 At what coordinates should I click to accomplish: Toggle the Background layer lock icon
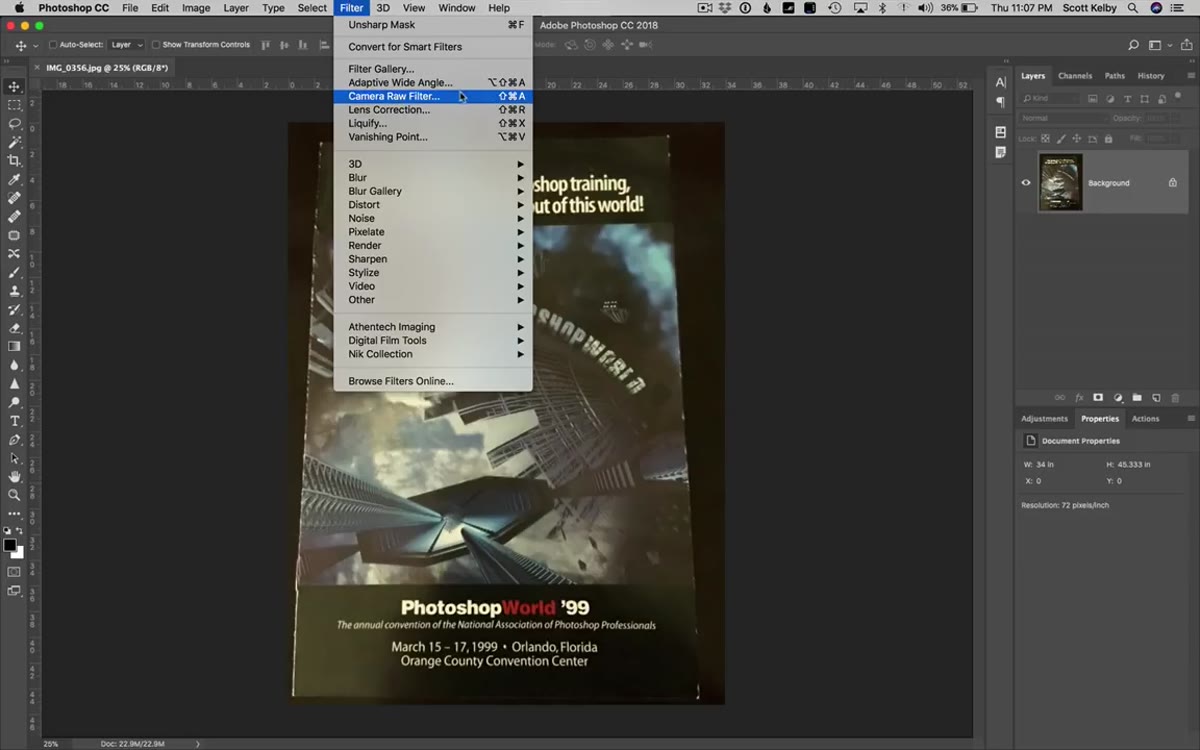[x=1173, y=183]
